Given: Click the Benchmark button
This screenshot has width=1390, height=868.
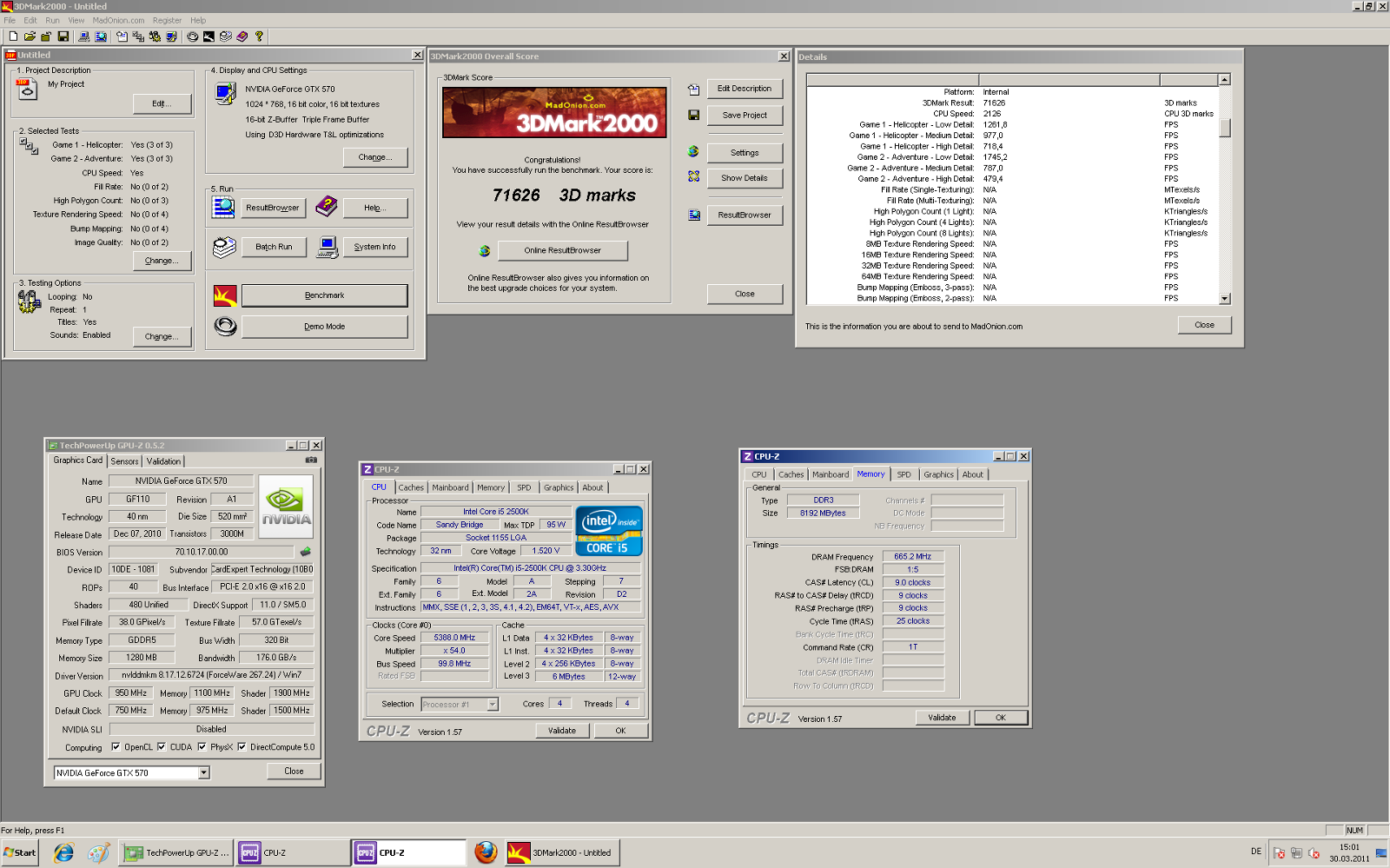Looking at the screenshot, I should pyautogui.click(x=324, y=295).
